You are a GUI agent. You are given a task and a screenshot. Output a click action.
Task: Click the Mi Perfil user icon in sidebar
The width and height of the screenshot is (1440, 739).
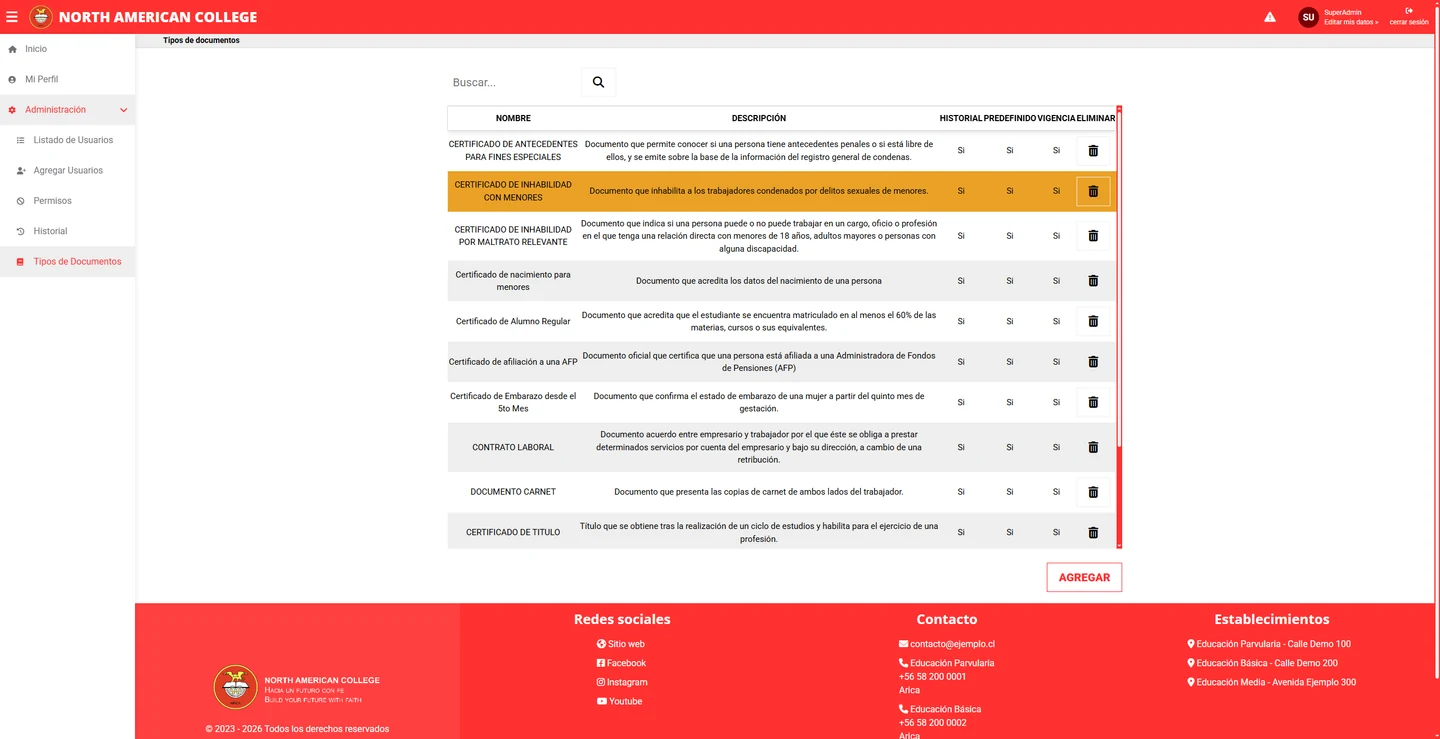coord(12,79)
